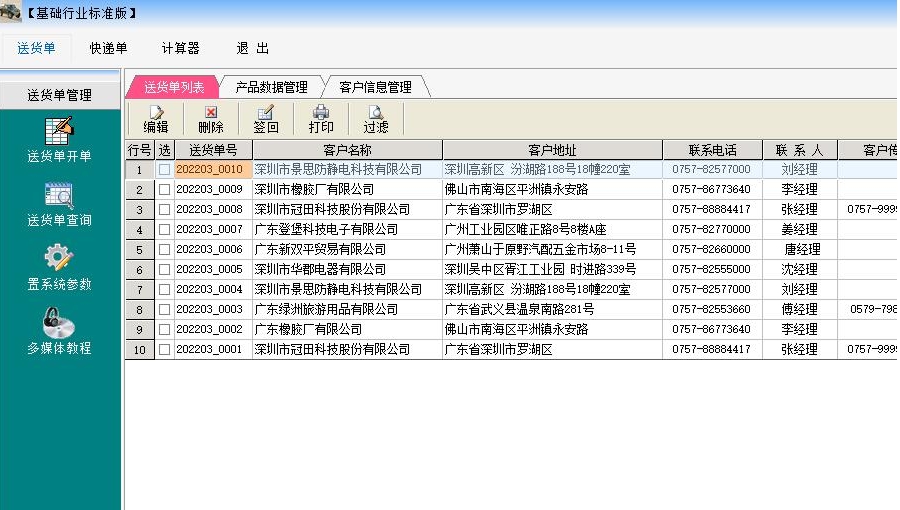Click address 广州工业园区唯正路8号8楼A座
Image resolution: width=900 pixels, height=510 pixels.
click(525, 229)
